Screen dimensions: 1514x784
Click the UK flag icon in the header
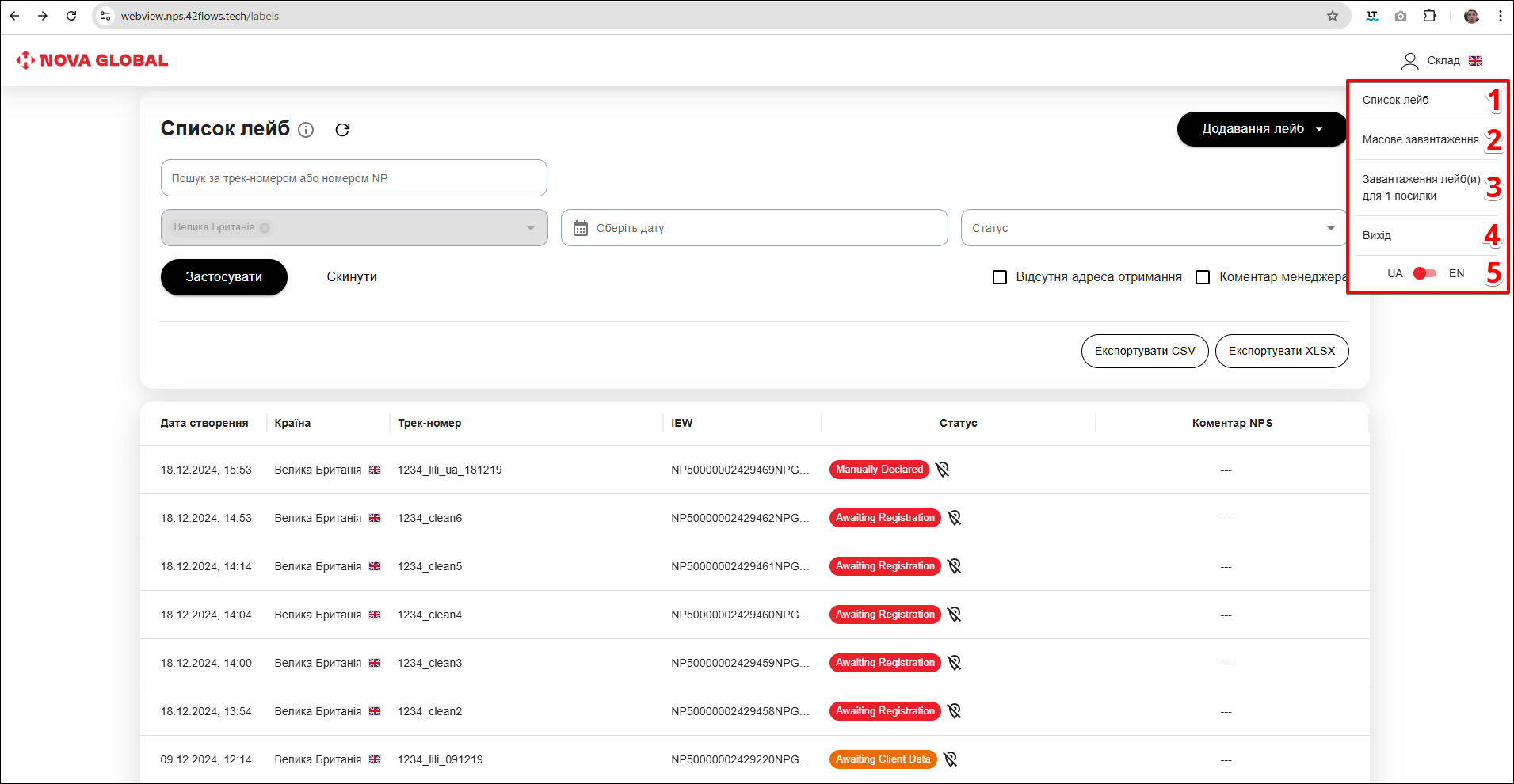pos(1475,61)
